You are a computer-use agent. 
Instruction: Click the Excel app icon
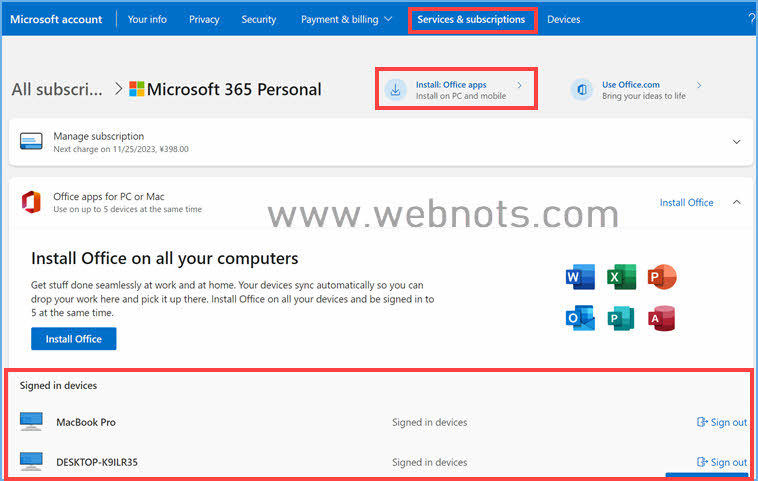pyautogui.click(x=620, y=277)
